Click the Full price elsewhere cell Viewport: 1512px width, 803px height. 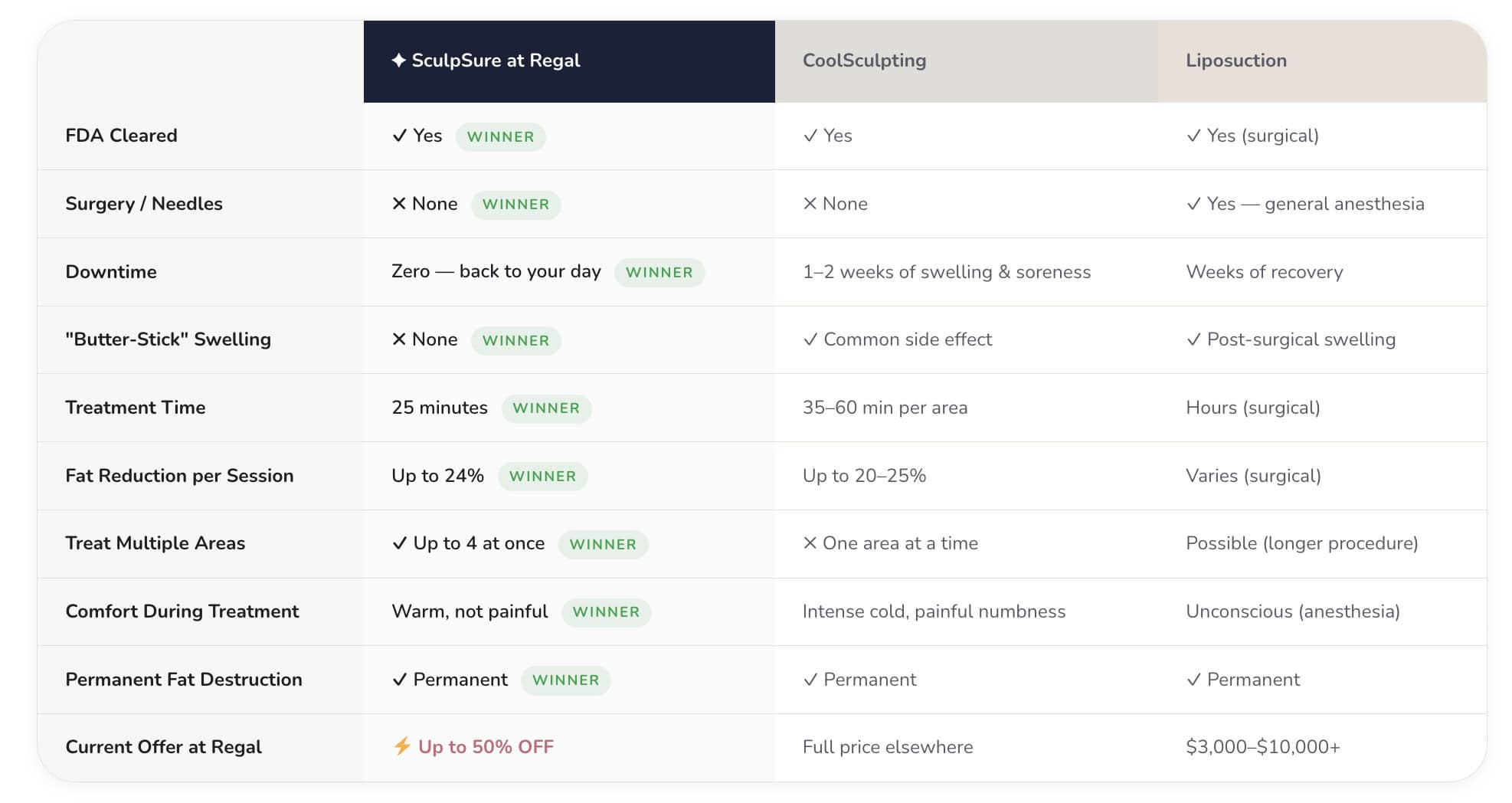887,747
